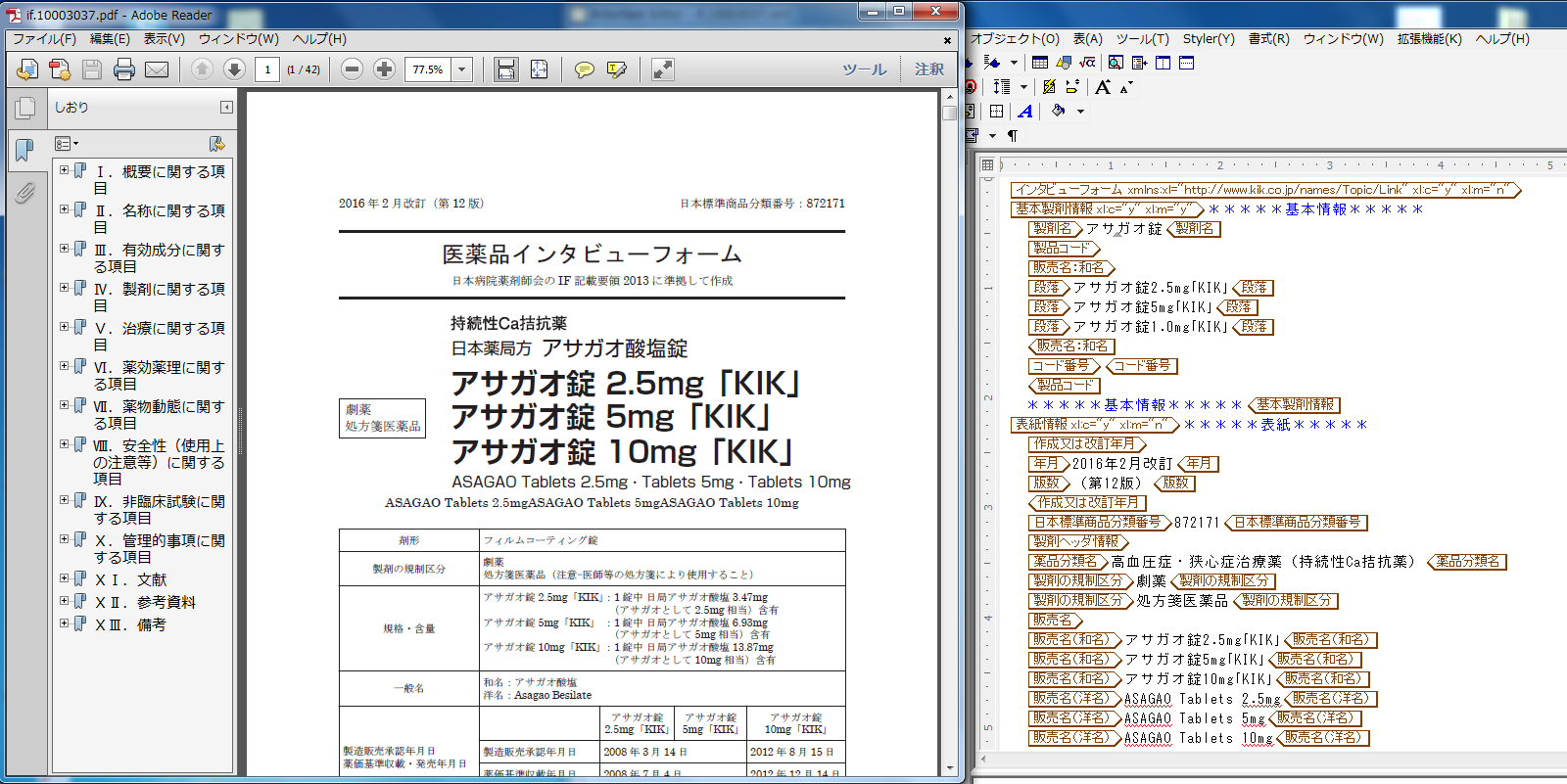The image size is (1567, 784).
Task: Expand bookmark Ⅱ．名称に関する項目
Action: (64, 209)
